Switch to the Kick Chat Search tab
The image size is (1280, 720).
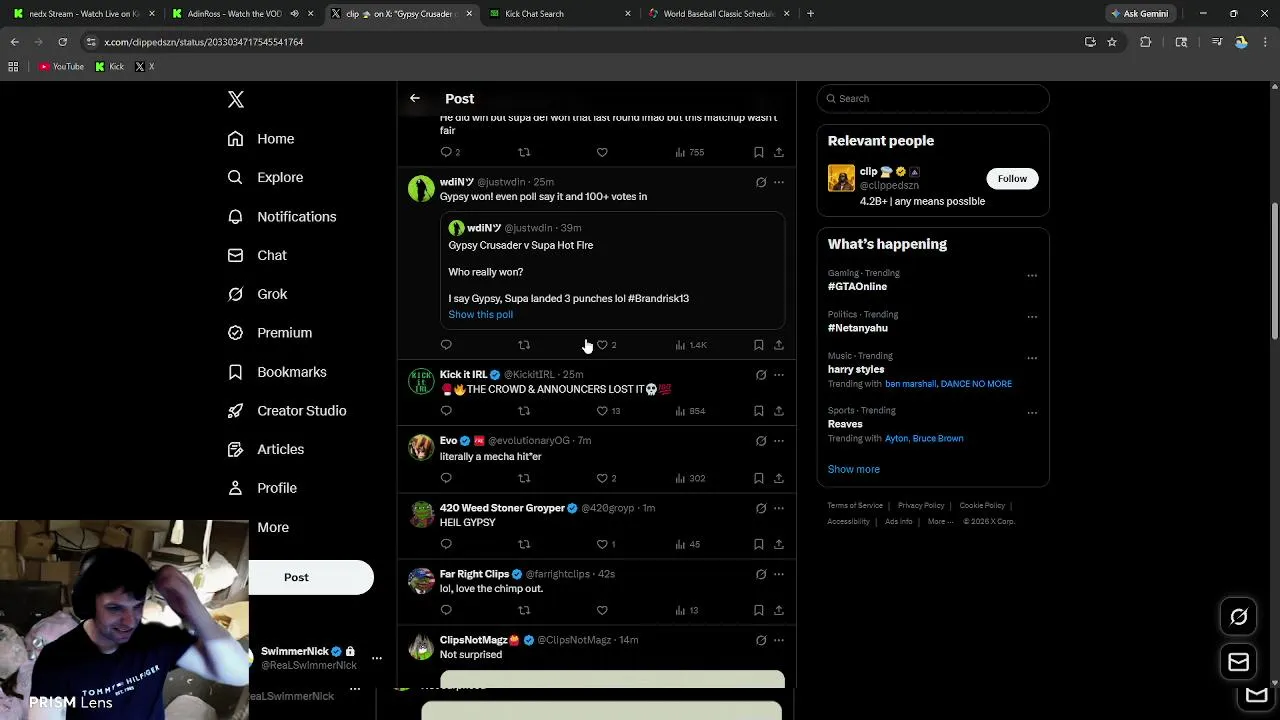[560, 14]
